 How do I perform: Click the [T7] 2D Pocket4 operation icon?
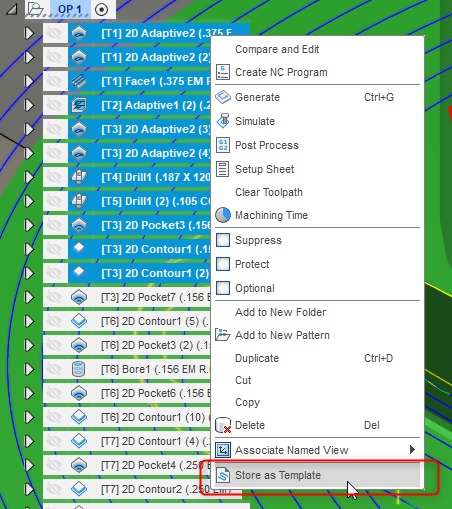(79, 465)
